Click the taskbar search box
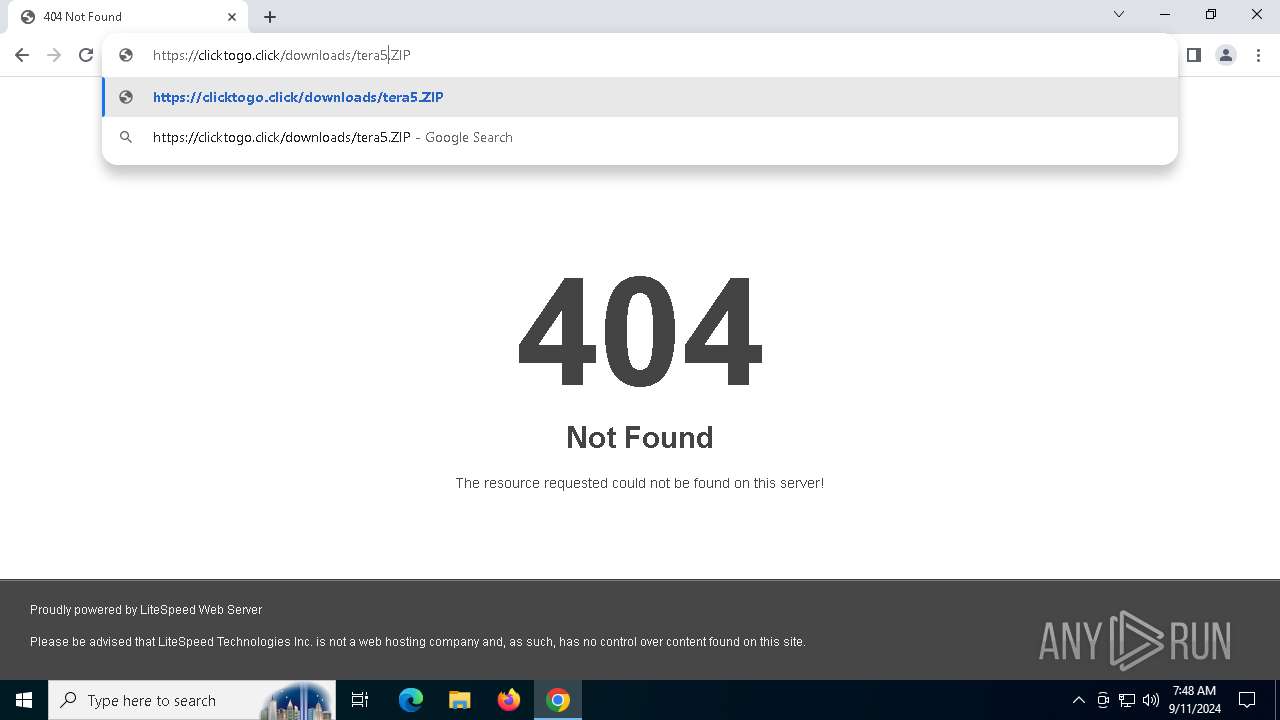 (192, 700)
